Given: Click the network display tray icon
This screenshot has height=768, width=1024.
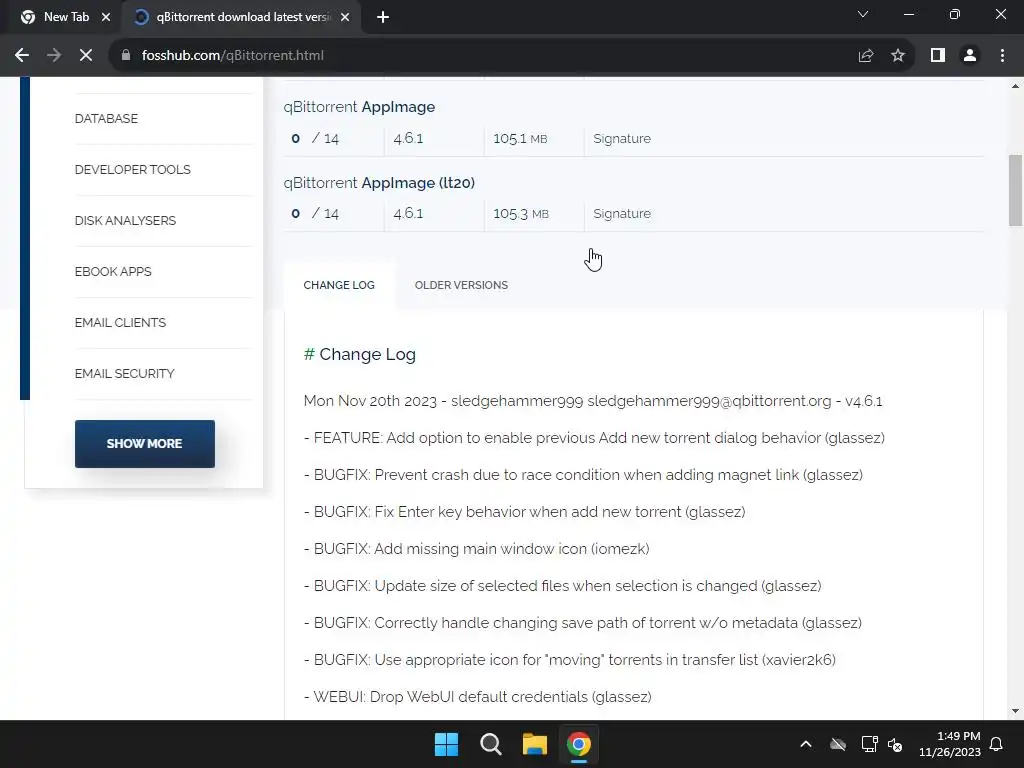Looking at the screenshot, I should (869, 744).
